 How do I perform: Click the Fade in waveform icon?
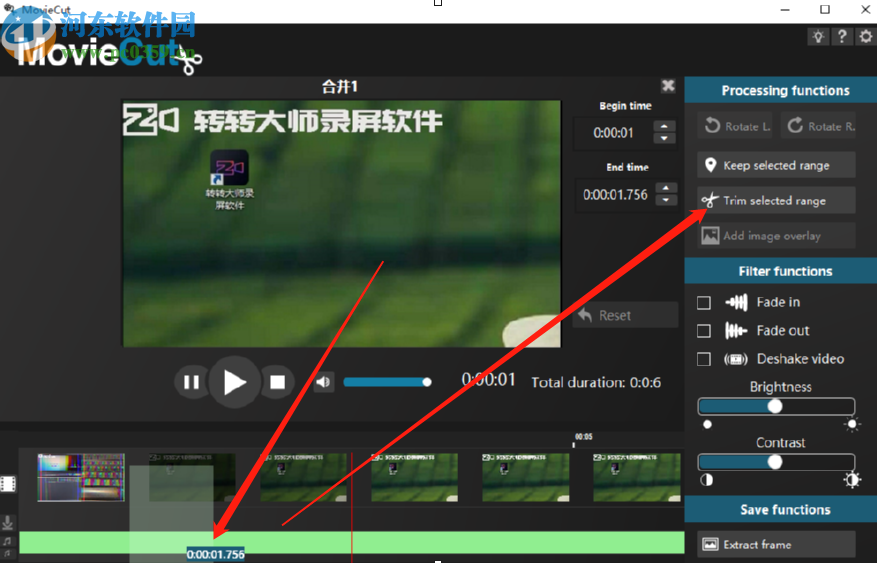[x=736, y=302]
